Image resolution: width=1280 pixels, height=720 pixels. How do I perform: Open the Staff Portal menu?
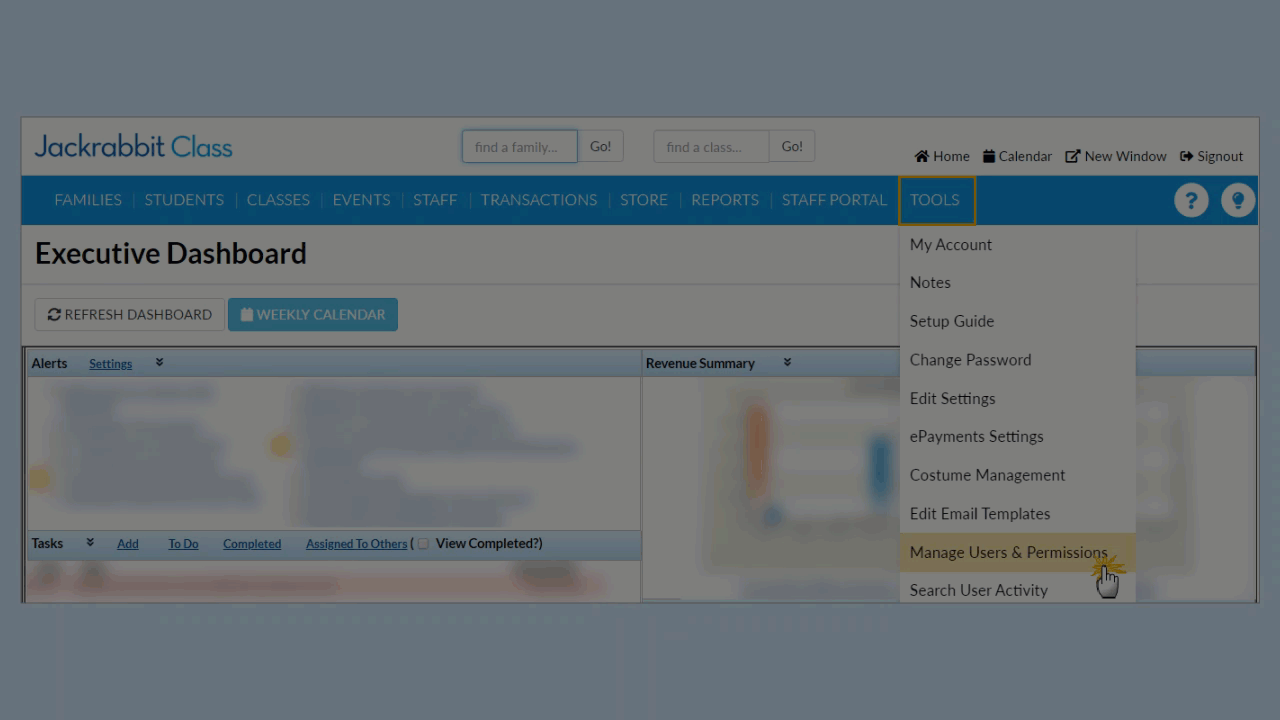[834, 200]
